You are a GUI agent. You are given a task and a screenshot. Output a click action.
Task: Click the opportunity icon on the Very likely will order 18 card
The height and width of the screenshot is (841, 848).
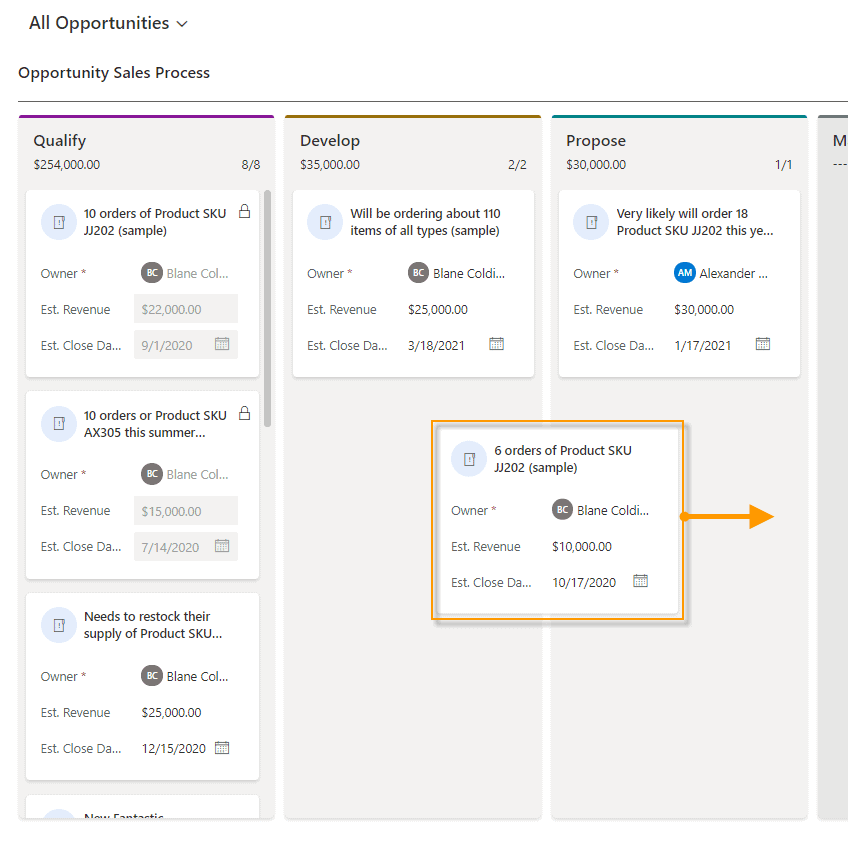pos(591,222)
